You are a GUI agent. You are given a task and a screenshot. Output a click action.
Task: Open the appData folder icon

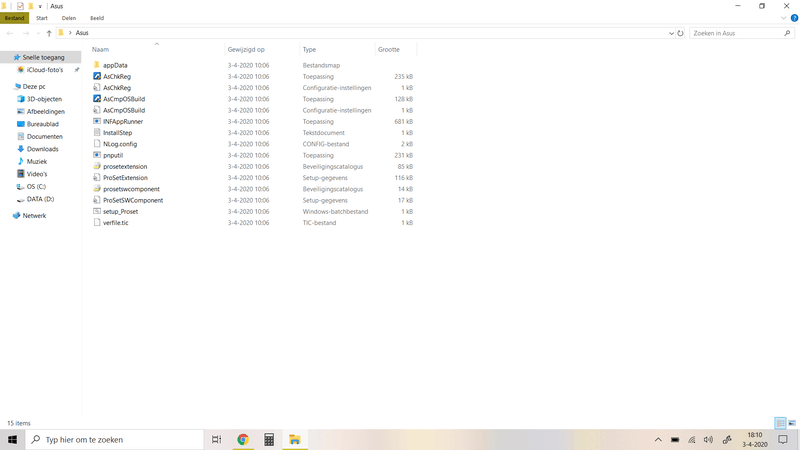pyautogui.click(x=96, y=65)
